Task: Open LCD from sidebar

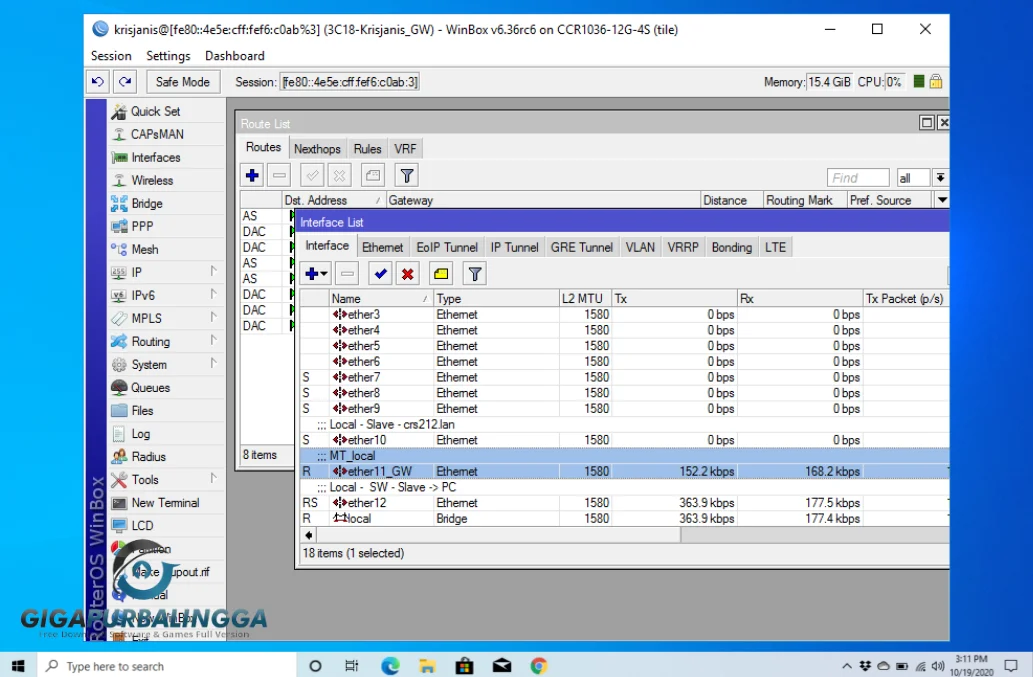Action: pos(142,526)
